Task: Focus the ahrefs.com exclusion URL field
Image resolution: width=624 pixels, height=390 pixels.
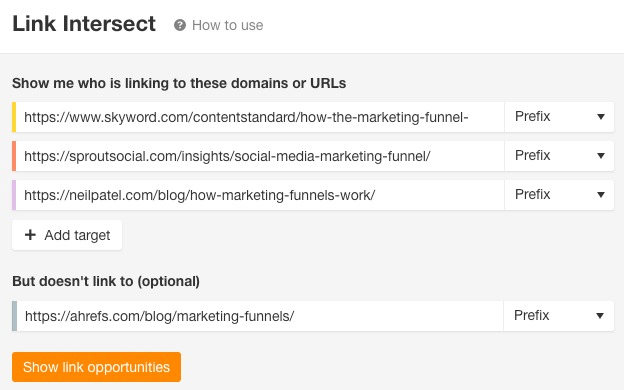Action: pos(260,316)
